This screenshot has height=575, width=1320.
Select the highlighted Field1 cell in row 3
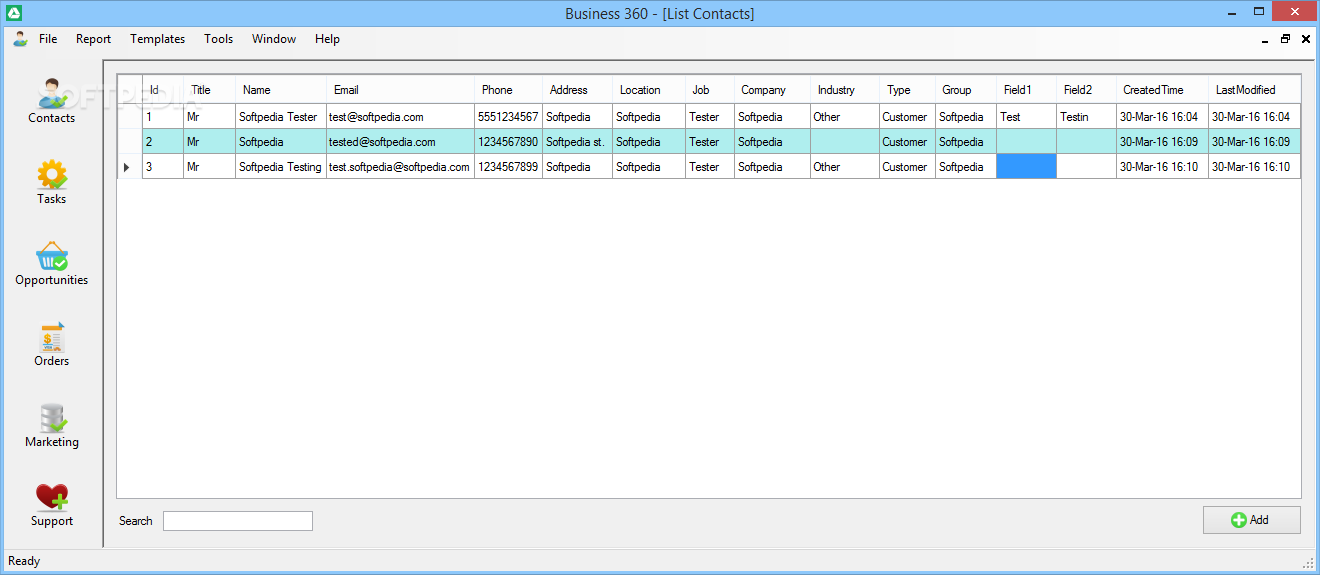(1026, 167)
